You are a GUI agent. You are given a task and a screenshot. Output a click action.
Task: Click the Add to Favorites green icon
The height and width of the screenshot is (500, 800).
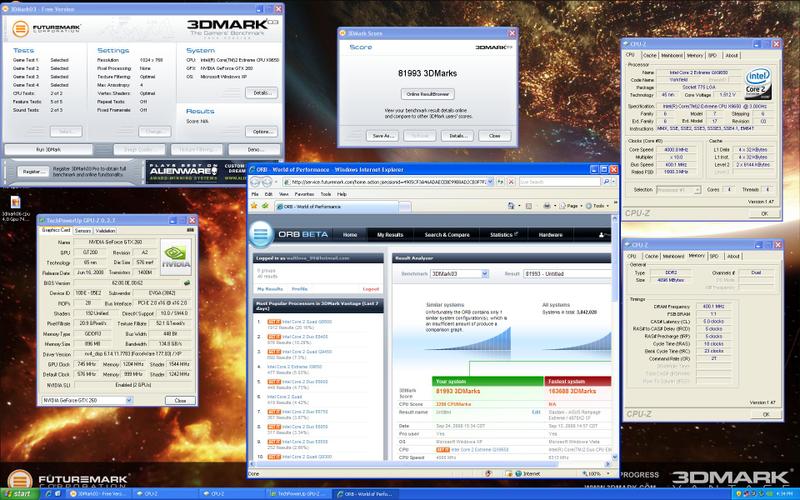point(265,206)
